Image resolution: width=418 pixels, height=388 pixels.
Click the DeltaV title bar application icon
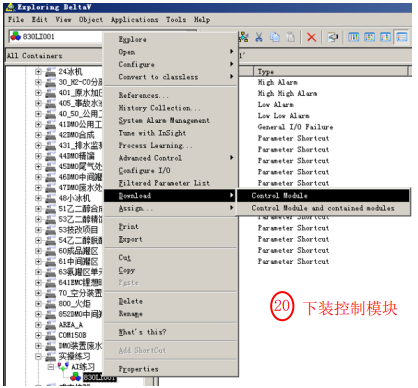(11, 7)
